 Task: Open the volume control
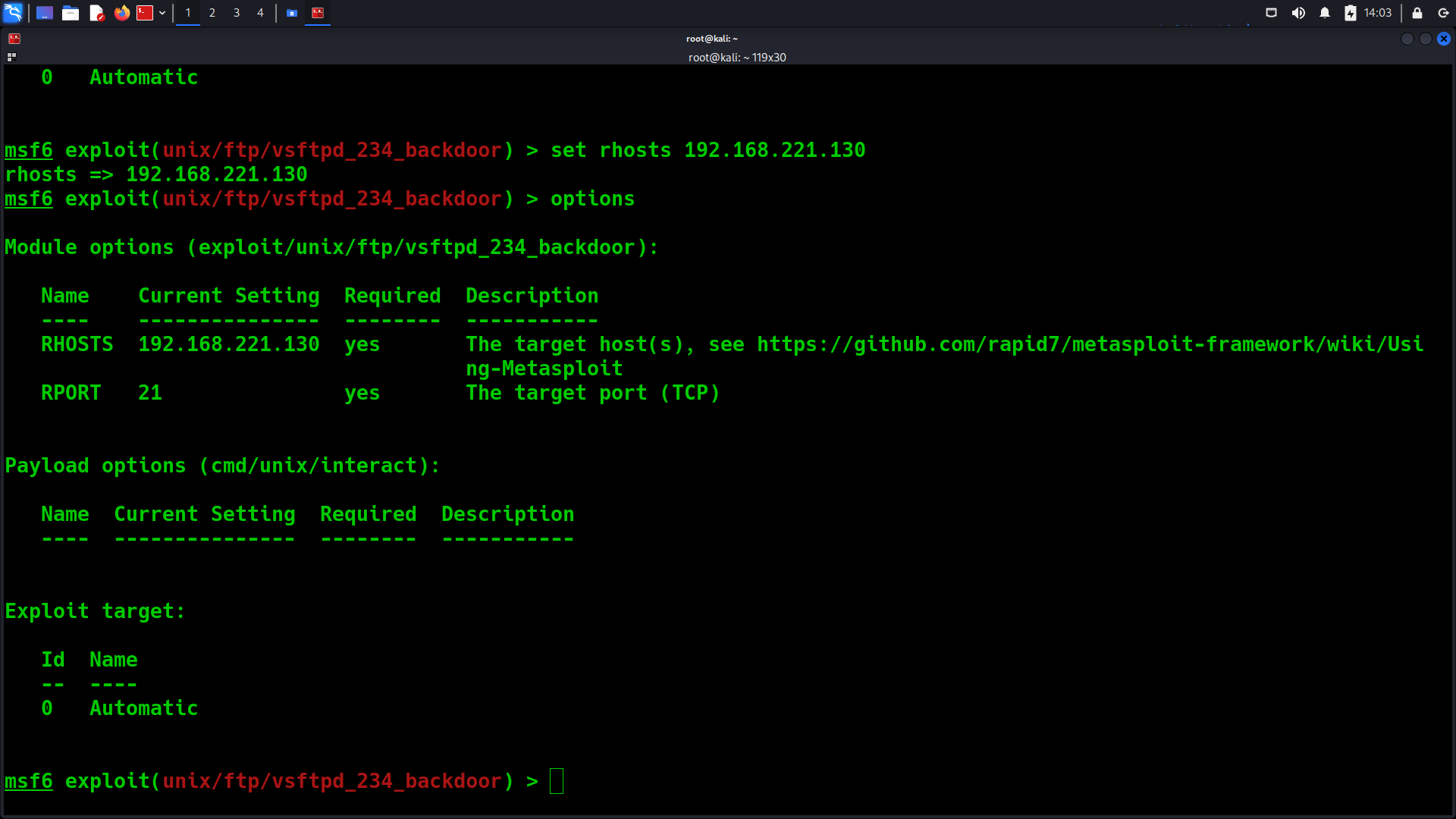tap(1298, 13)
